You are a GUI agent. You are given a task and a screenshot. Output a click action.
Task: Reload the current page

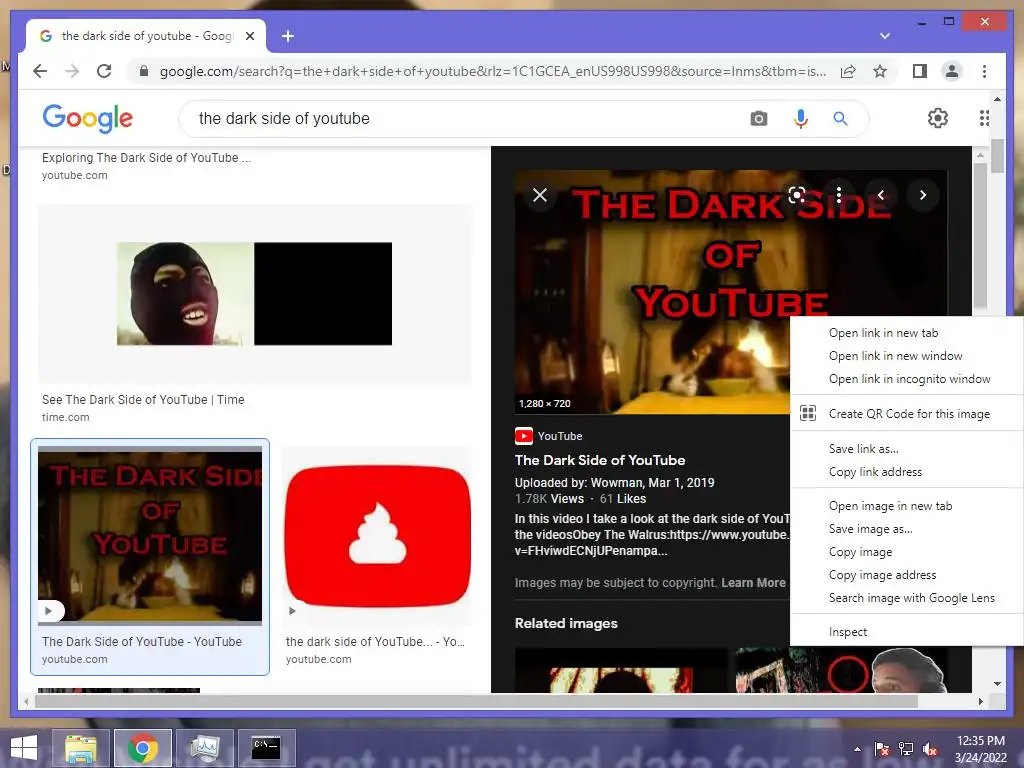104,71
